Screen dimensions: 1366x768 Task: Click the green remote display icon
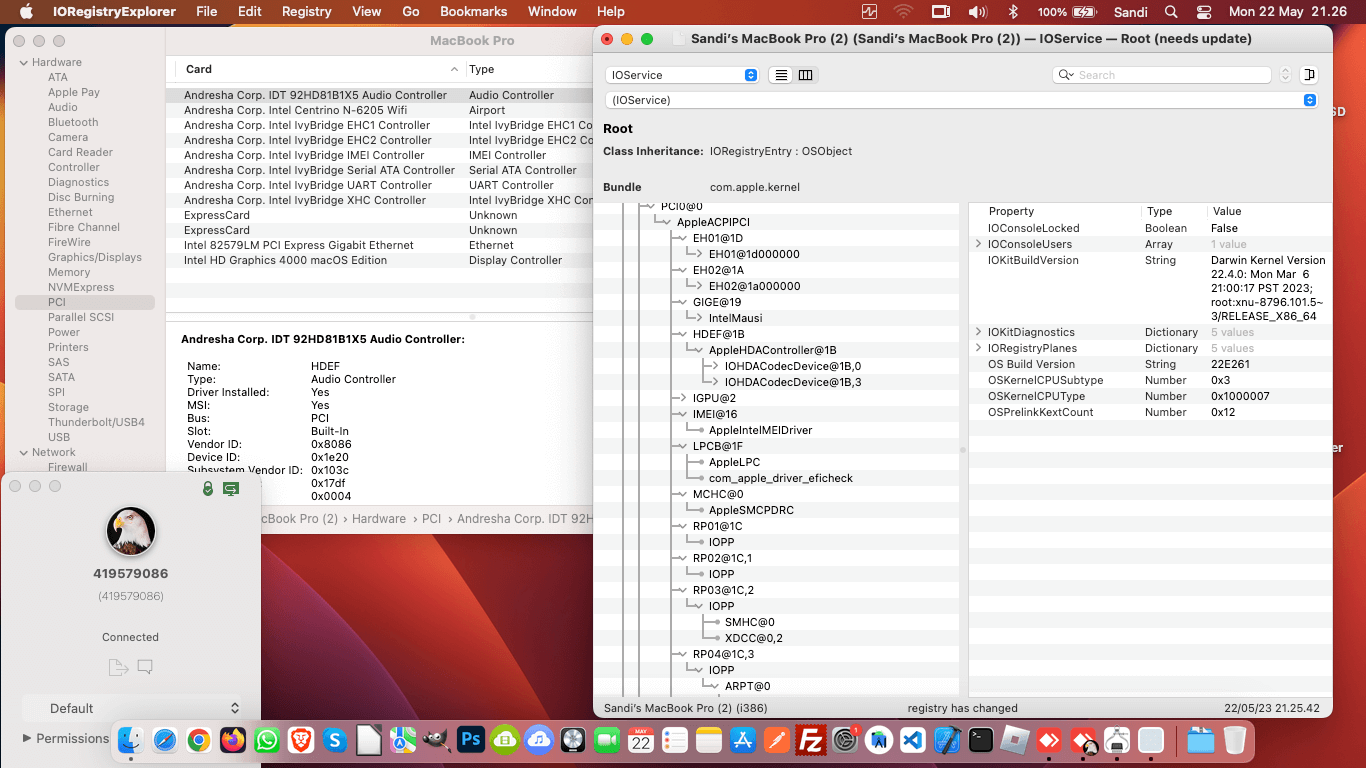[x=231, y=488]
